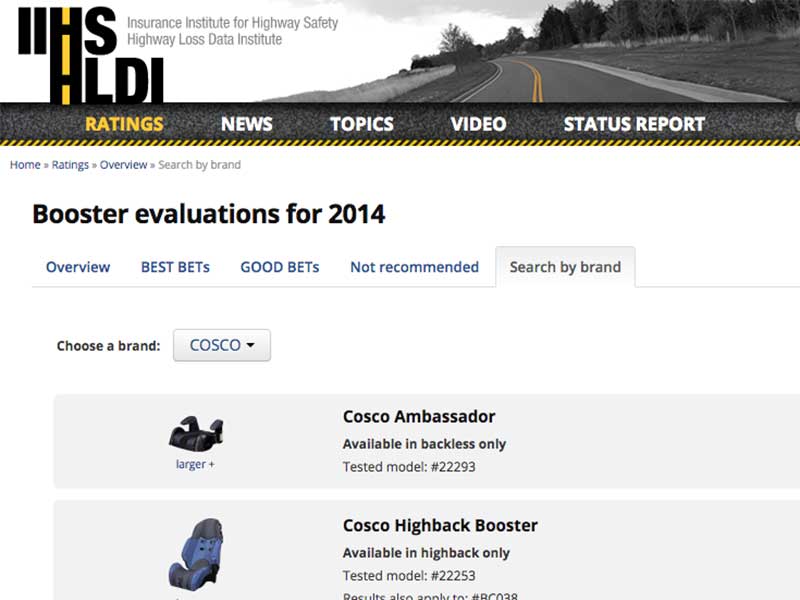Click Available in backless only text
Screen dimensions: 800x600
[x=424, y=444]
